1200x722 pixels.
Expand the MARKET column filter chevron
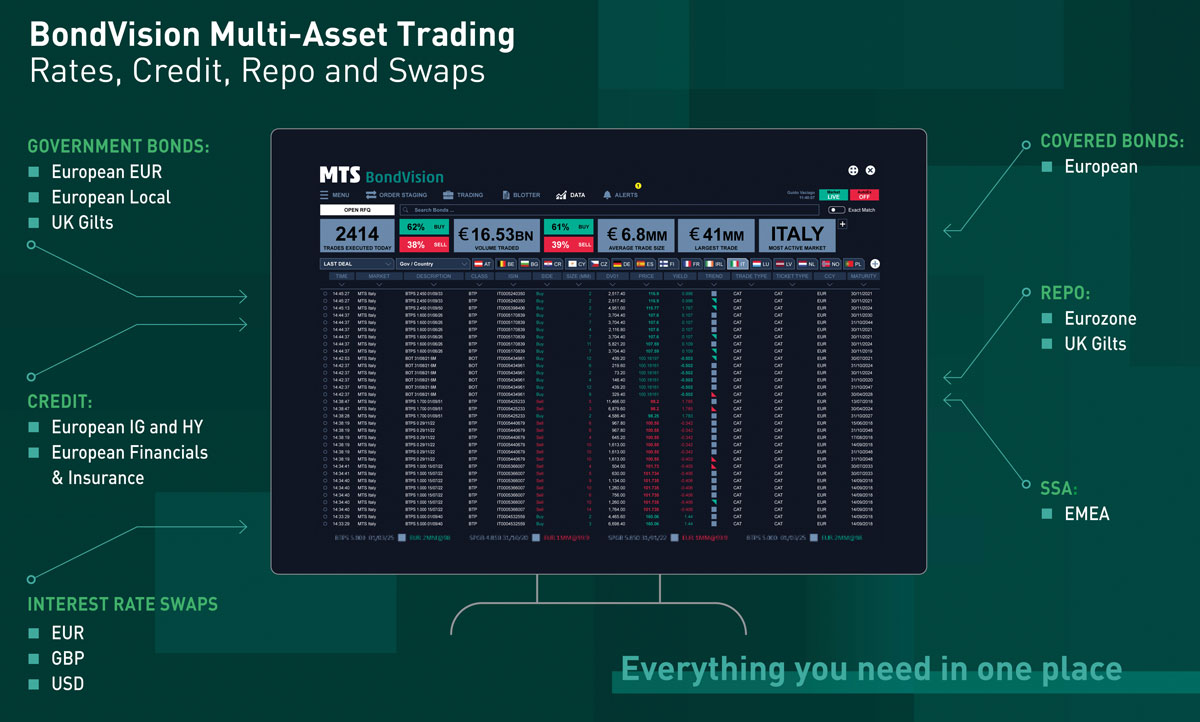379,285
